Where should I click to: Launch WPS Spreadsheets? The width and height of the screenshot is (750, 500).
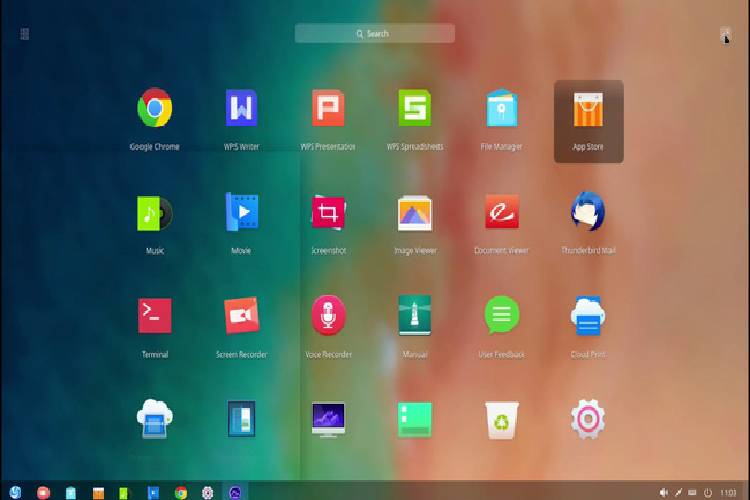click(415, 108)
